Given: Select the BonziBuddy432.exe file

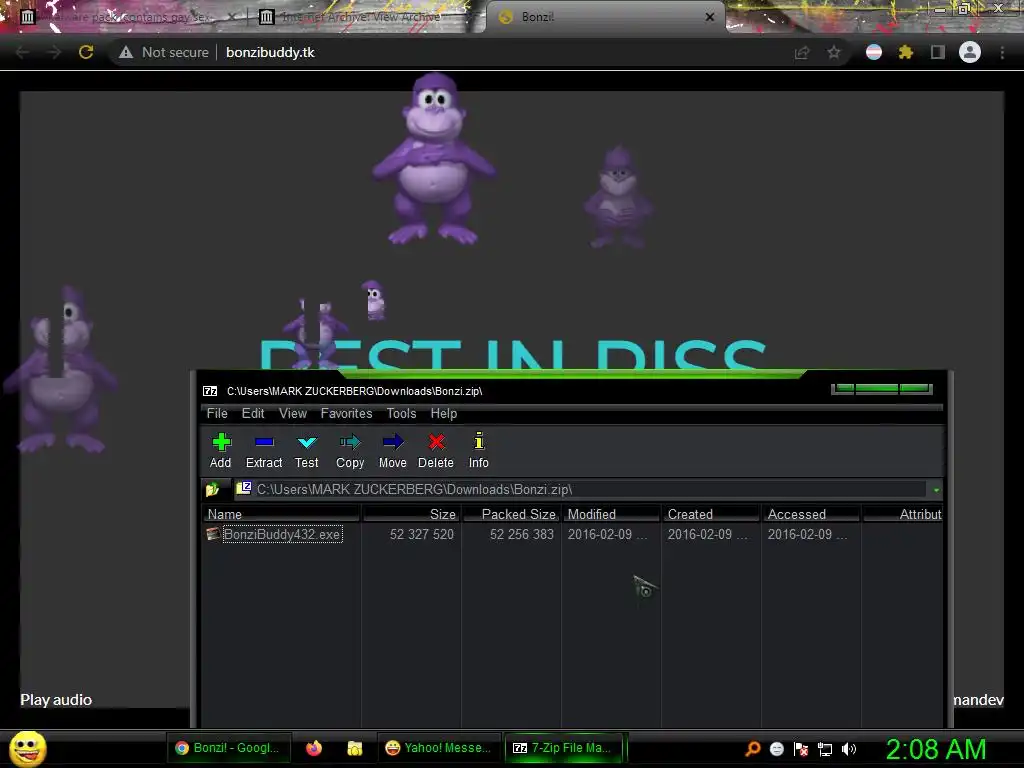Looking at the screenshot, I should [281, 534].
